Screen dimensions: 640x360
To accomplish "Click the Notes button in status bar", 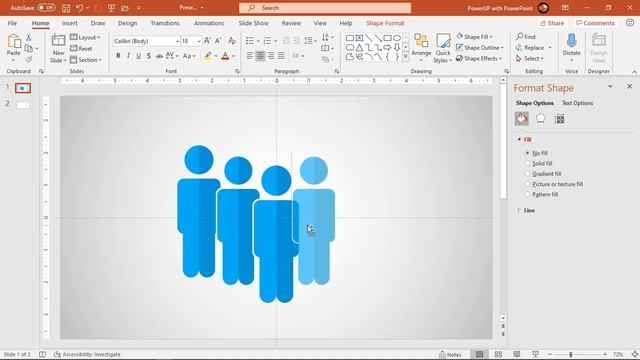I will coord(450,354).
